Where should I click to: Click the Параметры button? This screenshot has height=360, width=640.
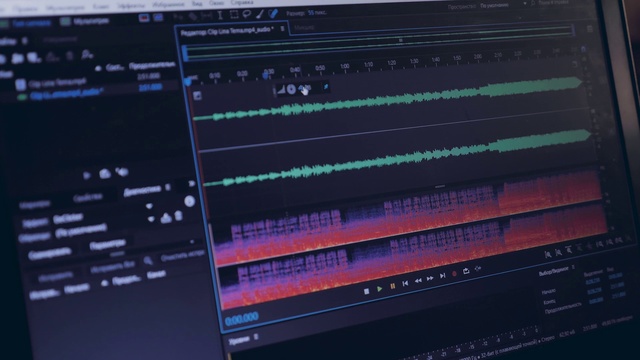tap(108, 244)
